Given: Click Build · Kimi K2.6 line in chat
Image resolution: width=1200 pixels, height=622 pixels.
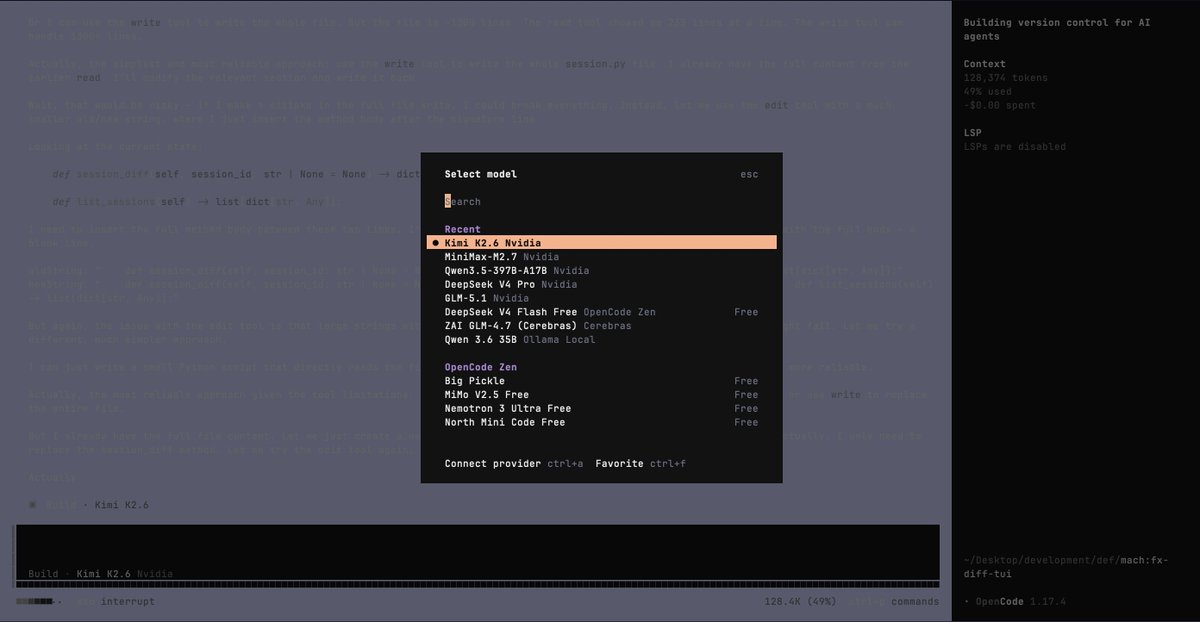Looking at the screenshot, I should click(97, 505).
